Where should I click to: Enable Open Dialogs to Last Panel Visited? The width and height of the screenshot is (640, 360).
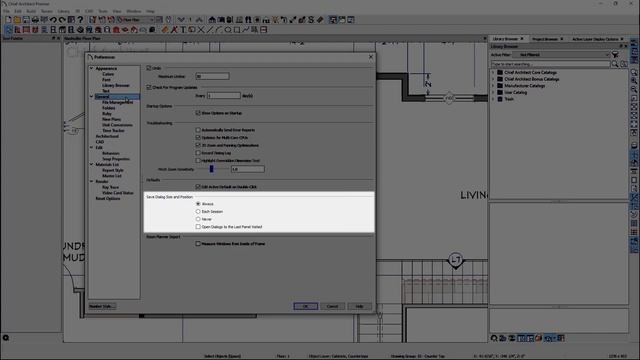click(x=198, y=227)
